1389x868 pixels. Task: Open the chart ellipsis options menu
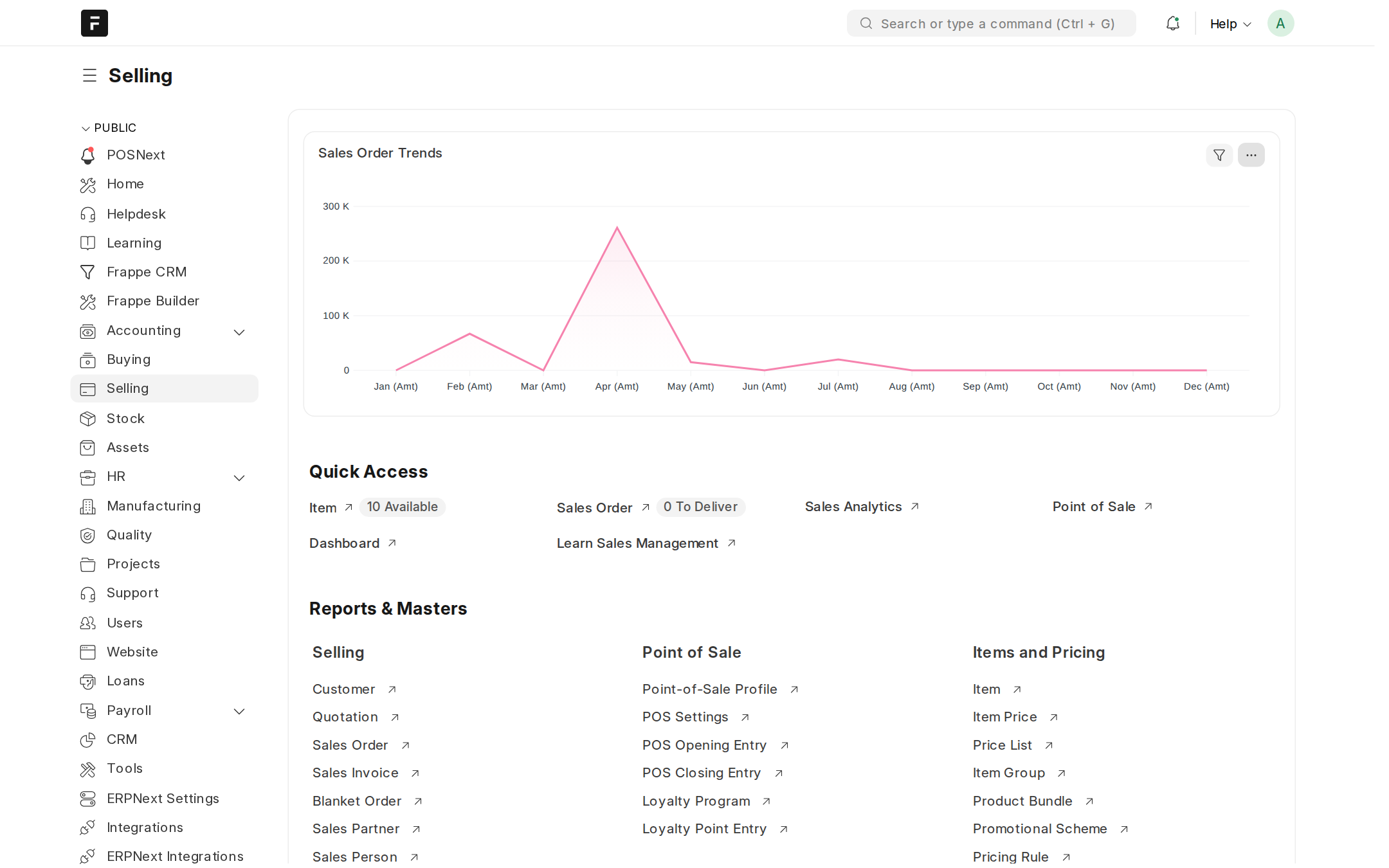click(1251, 155)
